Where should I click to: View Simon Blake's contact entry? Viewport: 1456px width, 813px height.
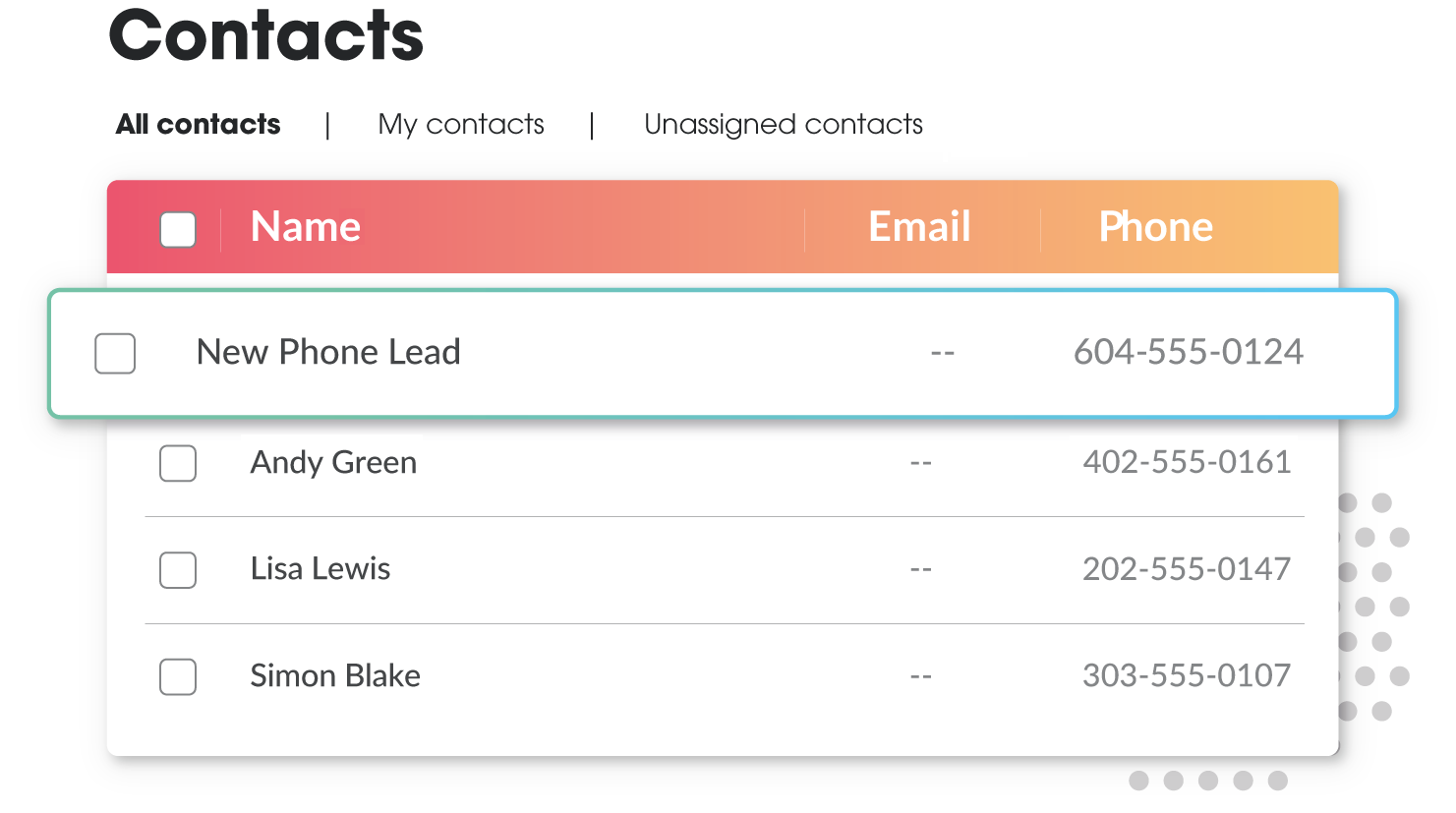[x=334, y=676]
